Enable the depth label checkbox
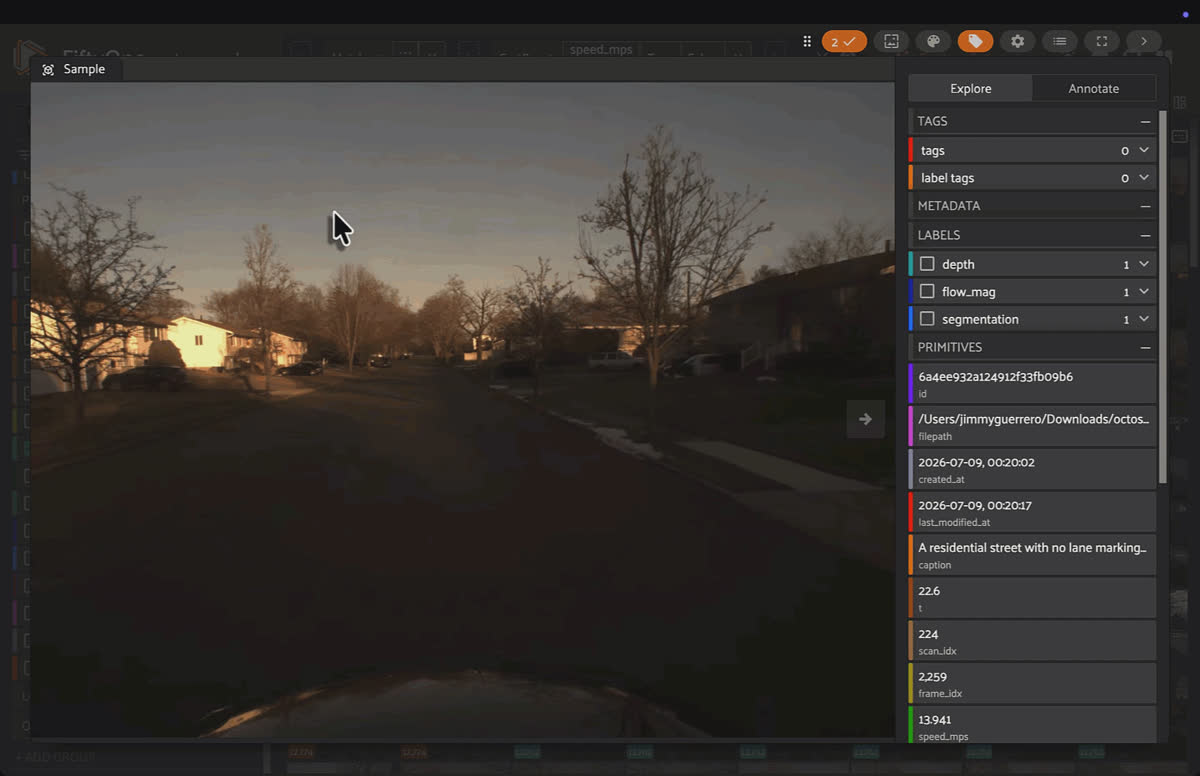 (927, 264)
